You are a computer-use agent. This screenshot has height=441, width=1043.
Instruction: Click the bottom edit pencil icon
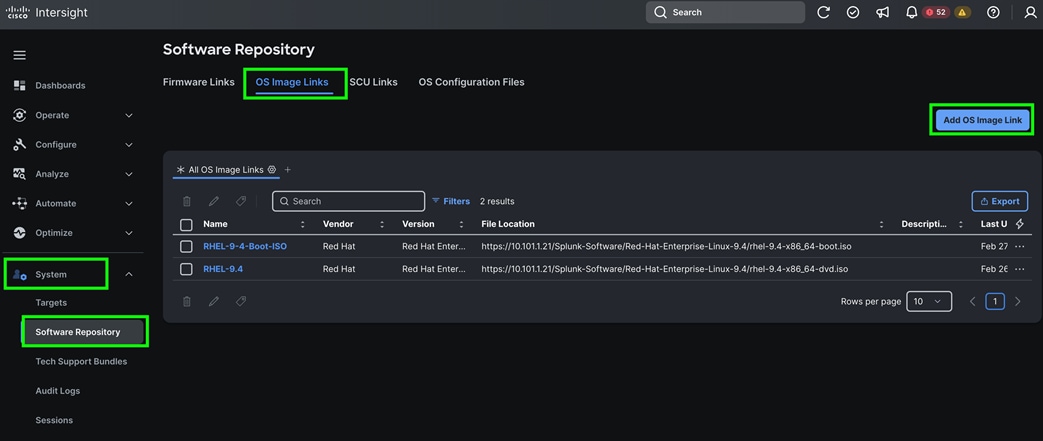pos(214,301)
